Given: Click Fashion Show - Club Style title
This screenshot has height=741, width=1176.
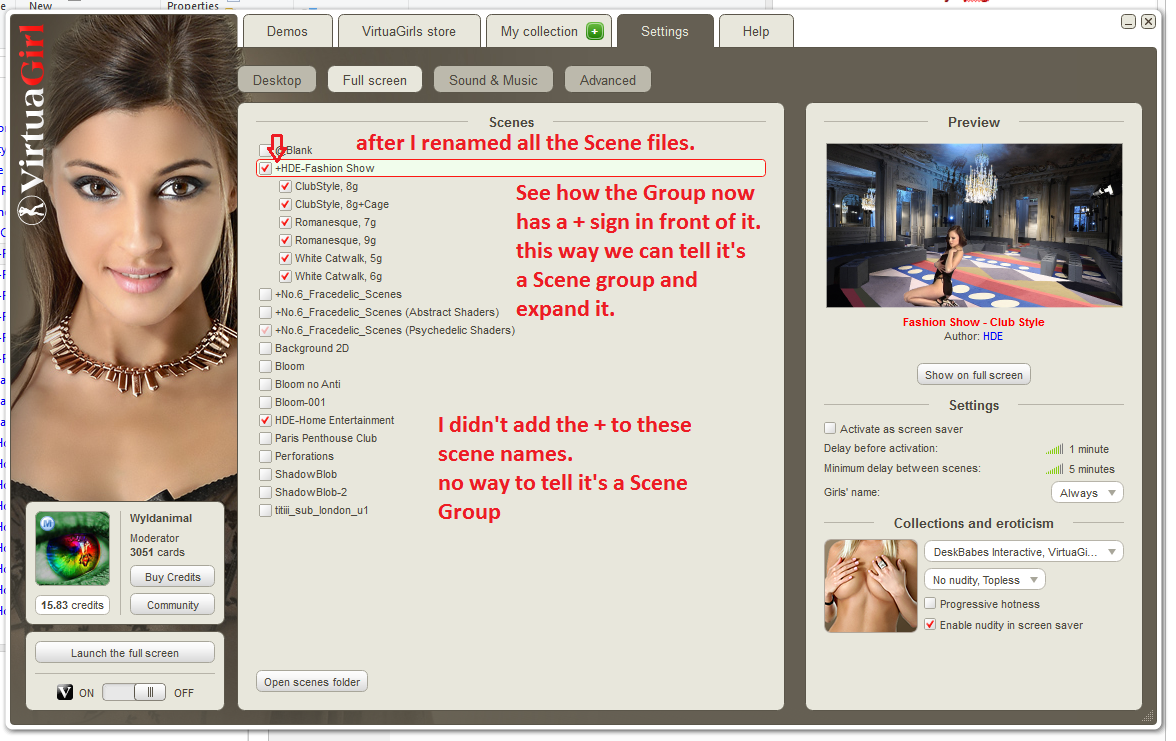Looking at the screenshot, I should click(974, 322).
